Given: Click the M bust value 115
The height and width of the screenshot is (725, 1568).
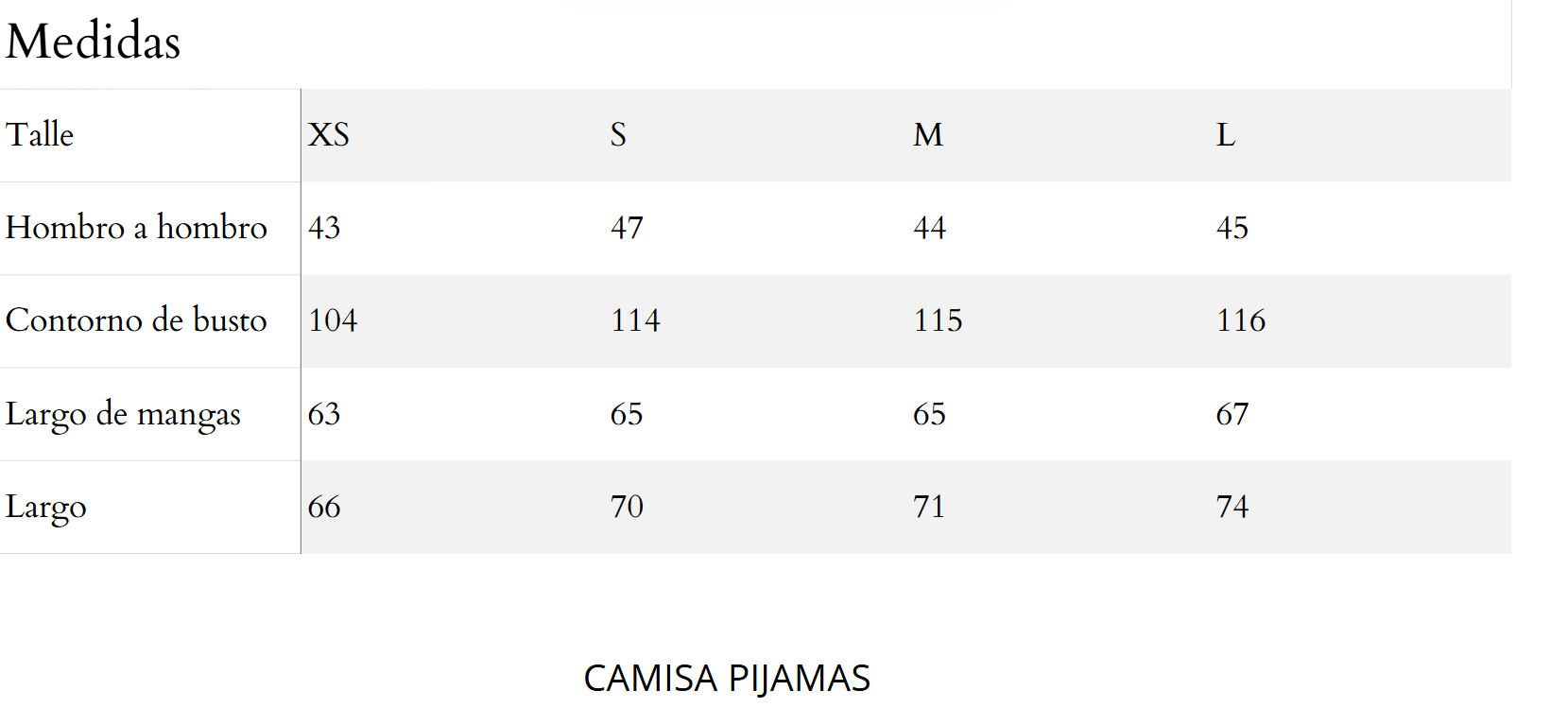Looking at the screenshot, I should click(938, 319).
